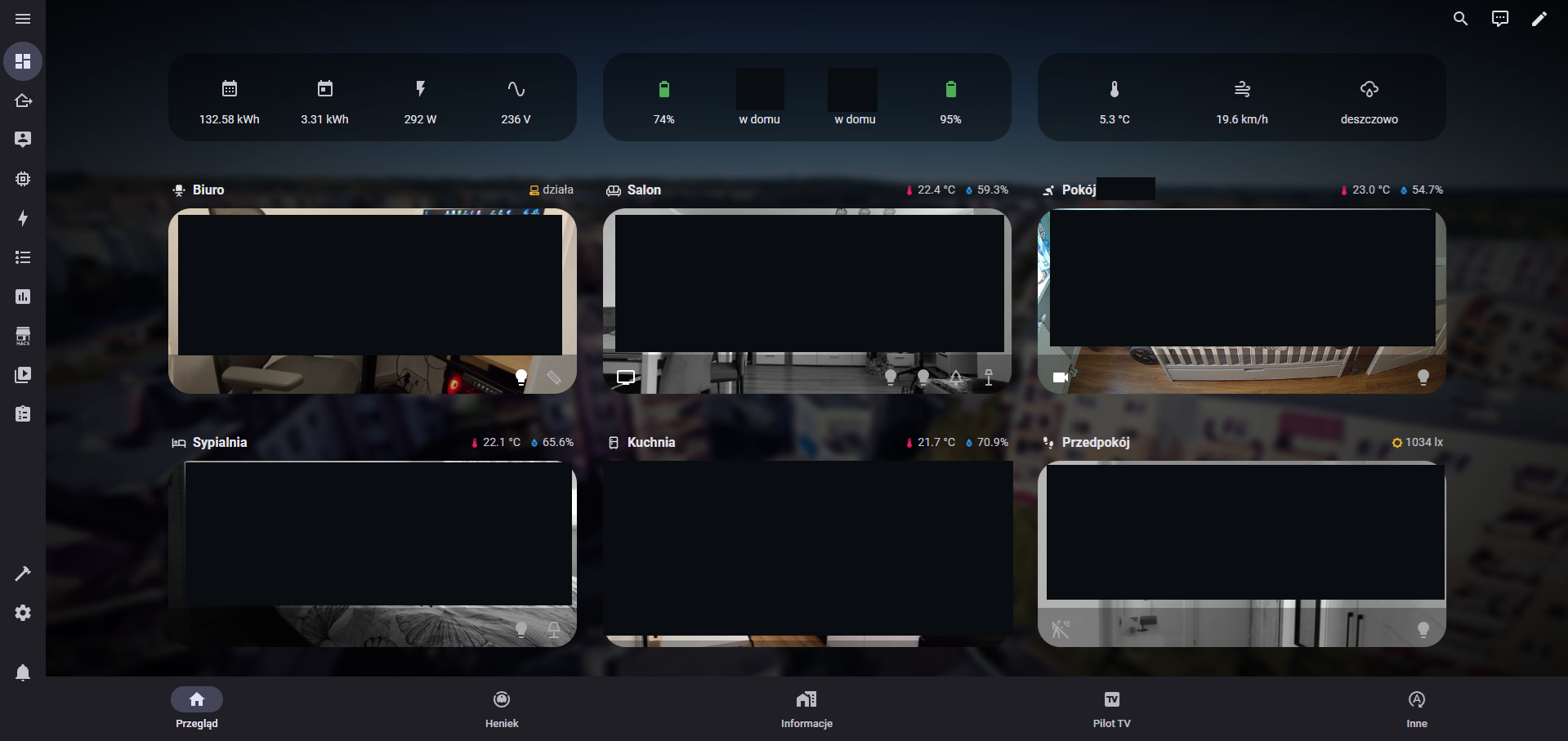The height and width of the screenshot is (741, 1568).
Task: Toggle the Sypialnia bedside lamp
Action: coord(554,629)
